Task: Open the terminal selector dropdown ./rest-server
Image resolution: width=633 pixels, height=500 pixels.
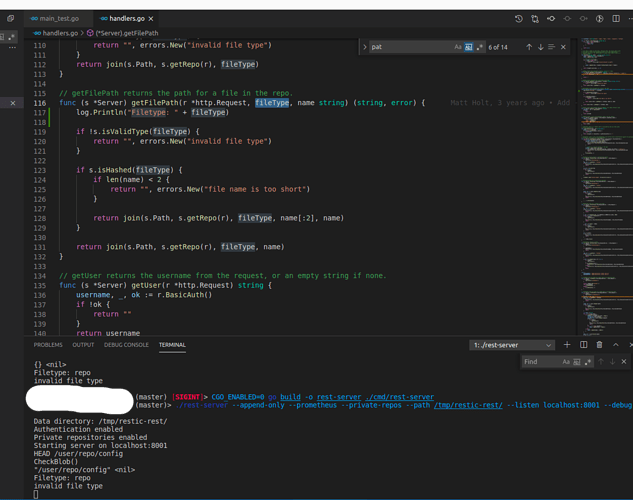Action: pos(512,345)
